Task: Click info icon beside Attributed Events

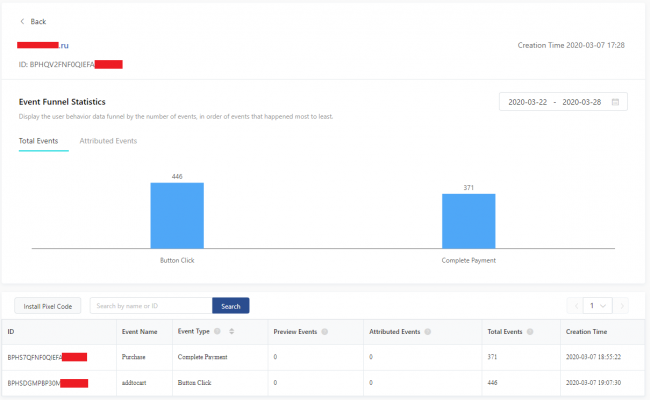Action: click(429, 331)
